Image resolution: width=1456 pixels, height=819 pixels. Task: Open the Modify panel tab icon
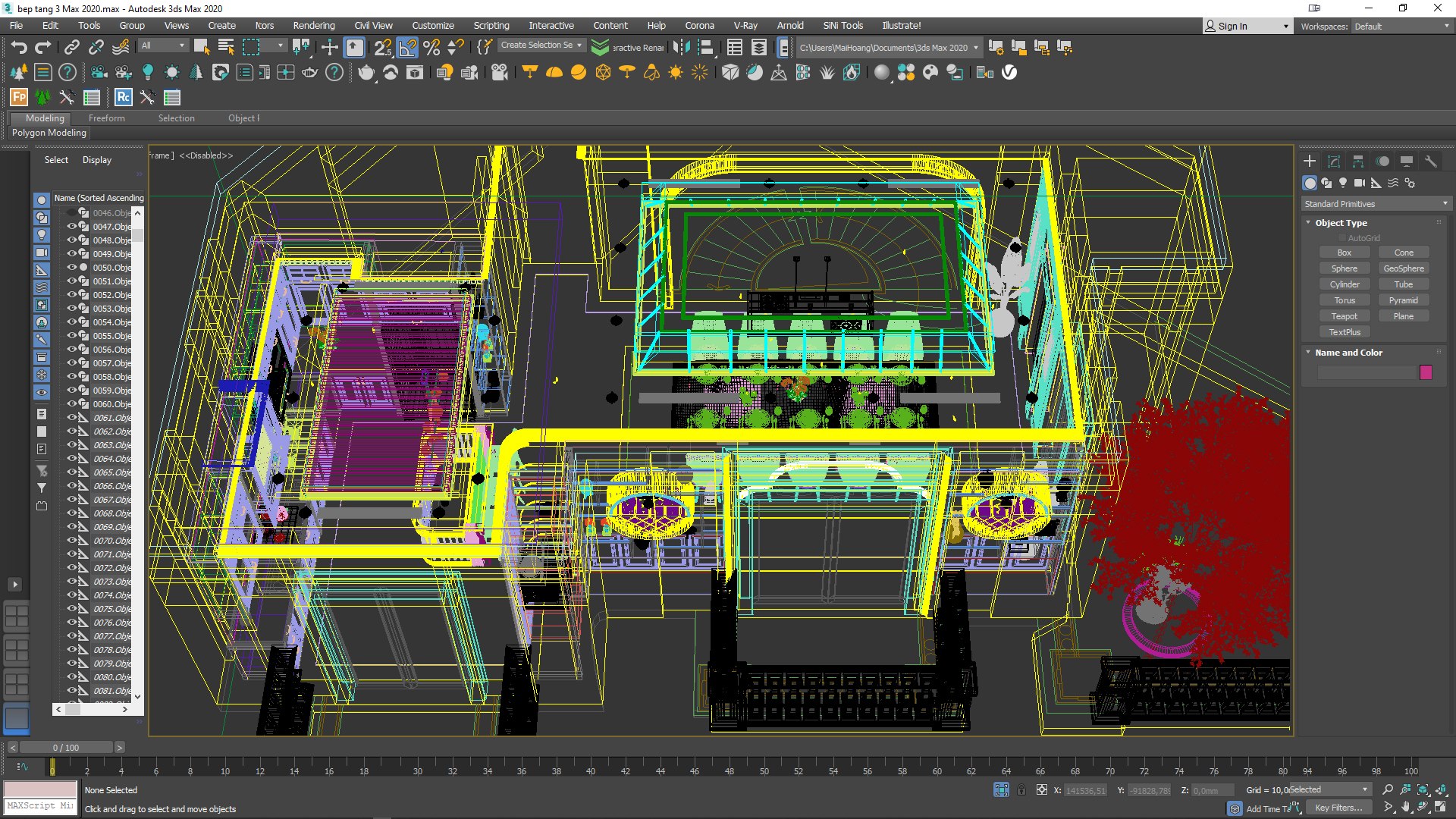point(1334,162)
